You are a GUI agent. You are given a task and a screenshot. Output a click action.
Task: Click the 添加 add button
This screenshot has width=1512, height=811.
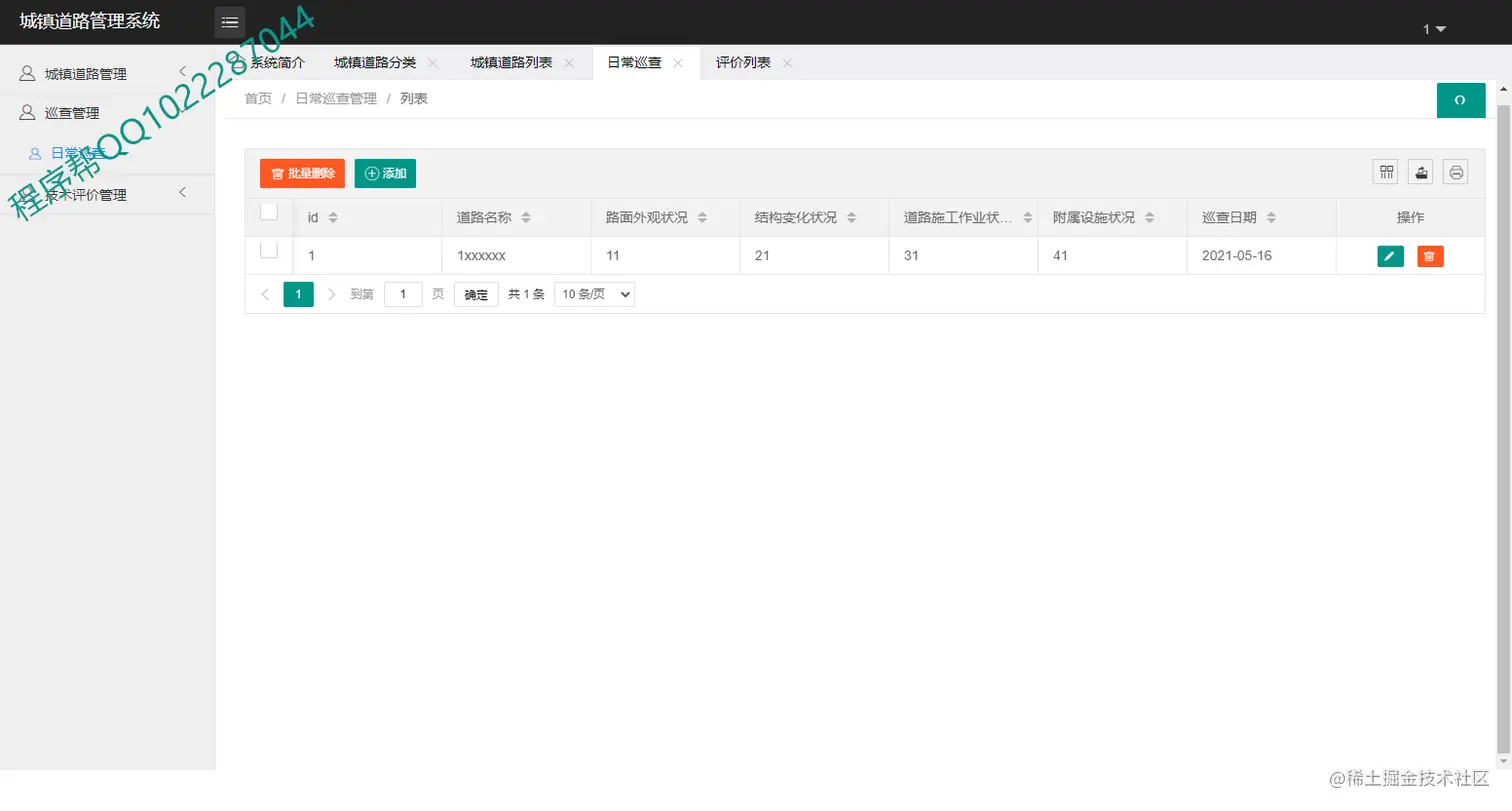coord(384,172)
